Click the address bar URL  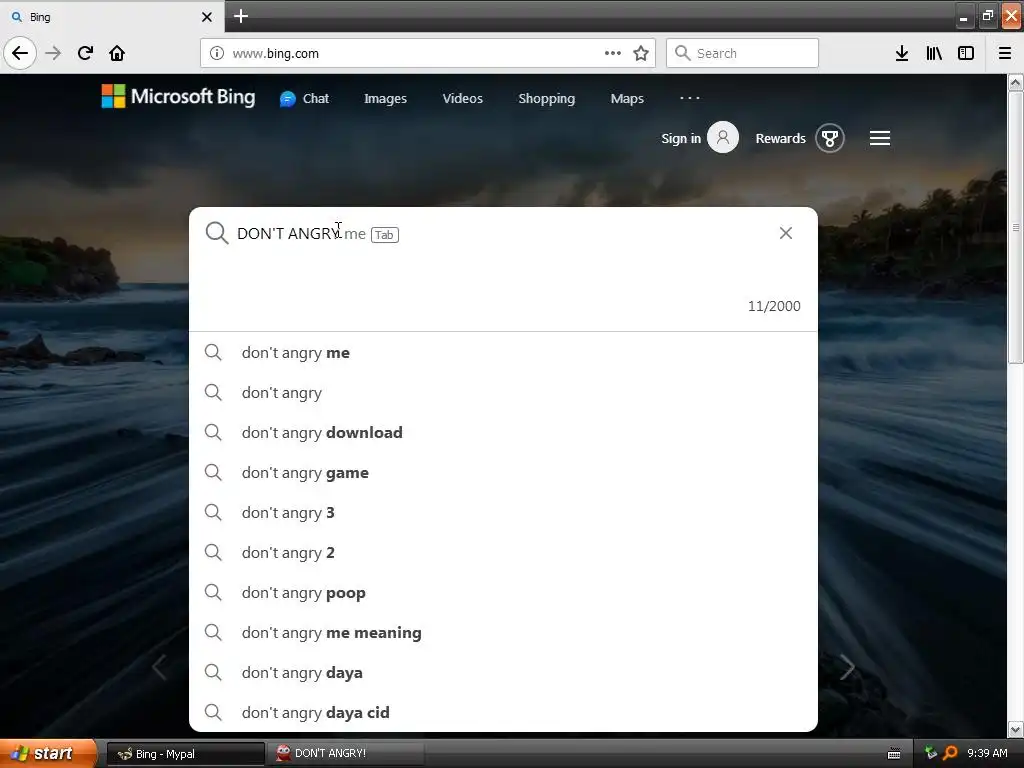tap(276, 54)
